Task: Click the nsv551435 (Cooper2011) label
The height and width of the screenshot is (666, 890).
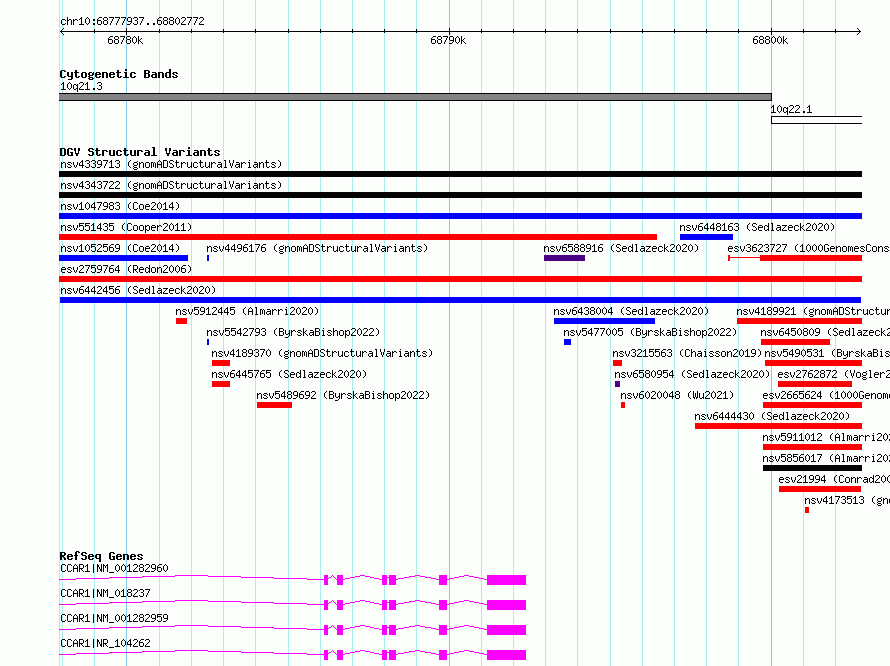Action: 126,227
